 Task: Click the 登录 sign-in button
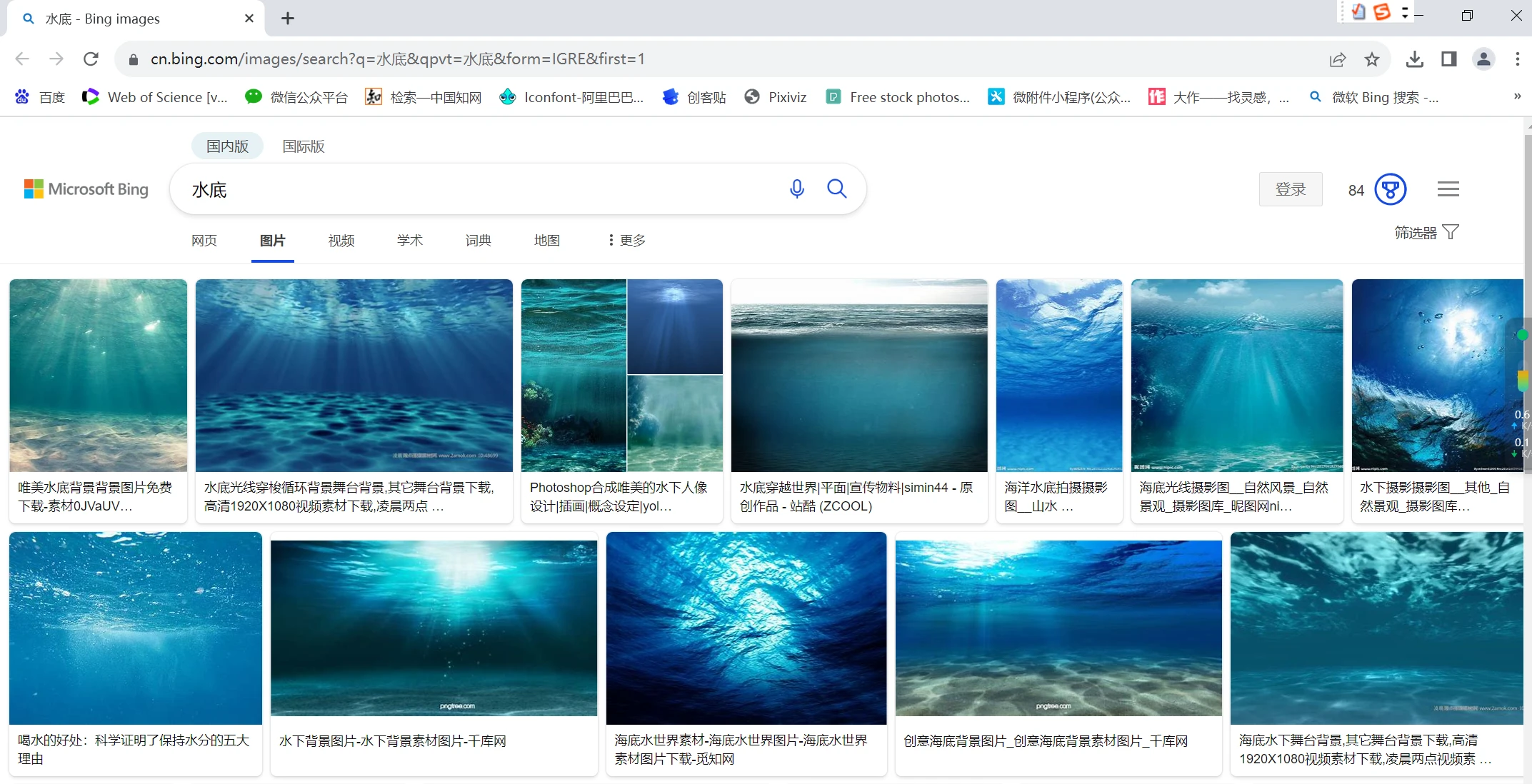tap(1290, 189)
